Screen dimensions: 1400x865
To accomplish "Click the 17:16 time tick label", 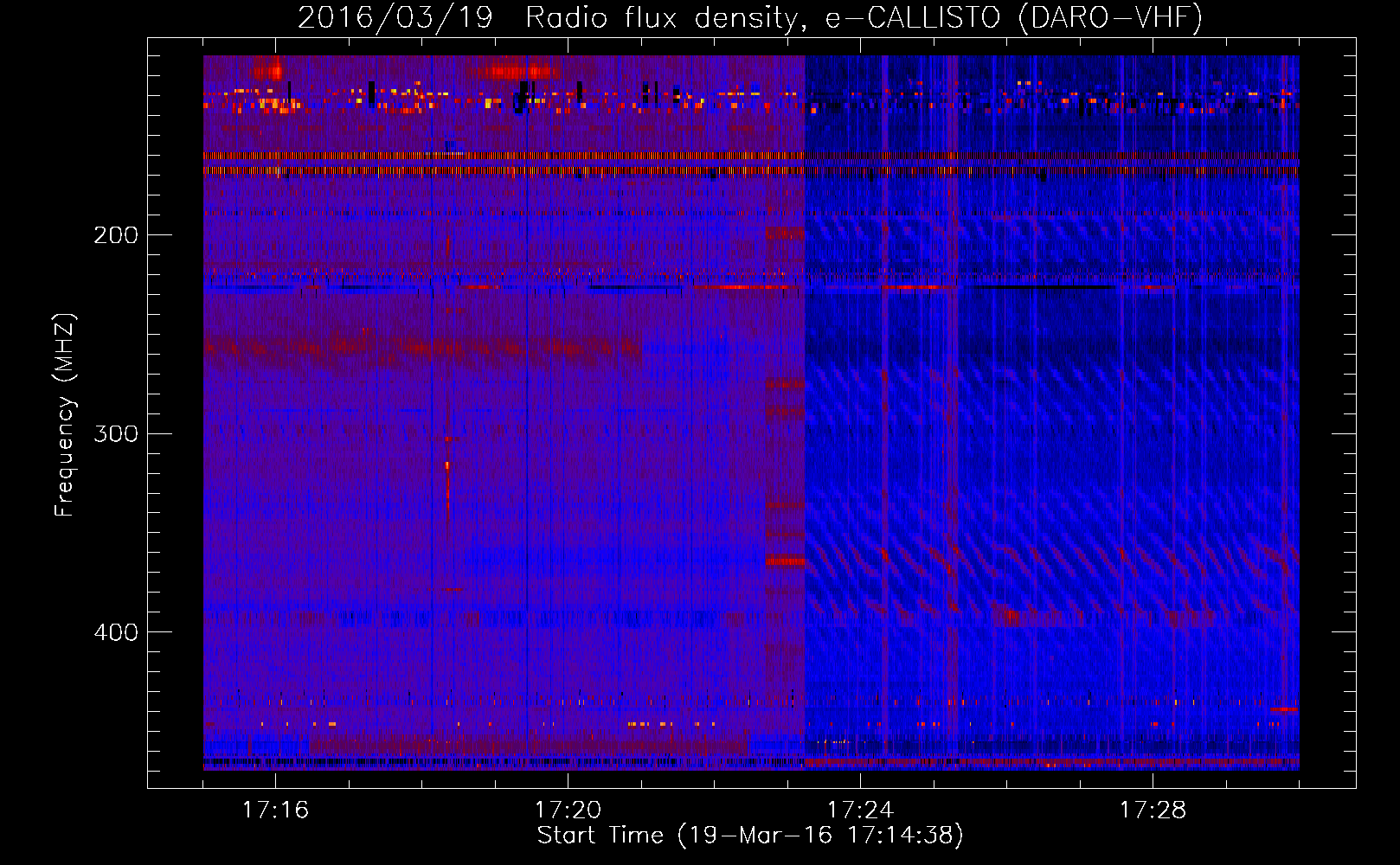I will tap(275, 810).
